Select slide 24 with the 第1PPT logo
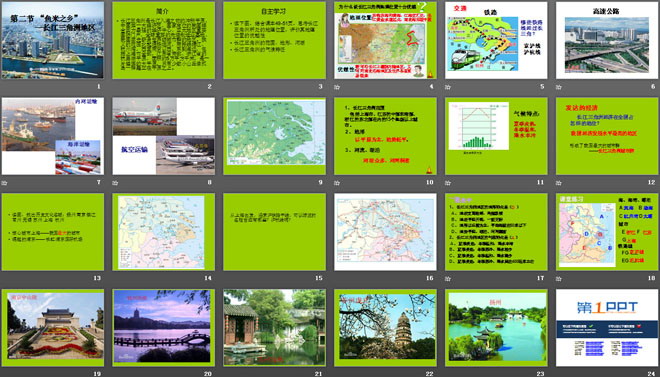This screenshot has height=377, width=660. [x=607, y=327]
